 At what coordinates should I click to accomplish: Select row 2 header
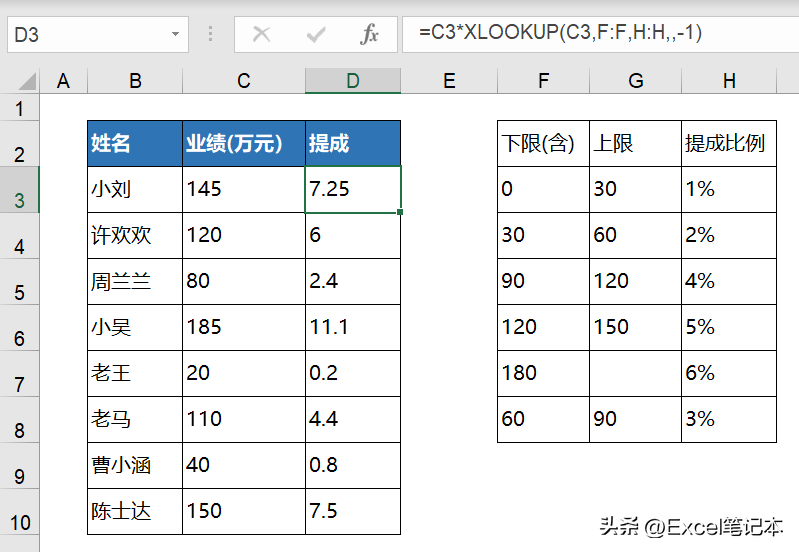(19, 144)
